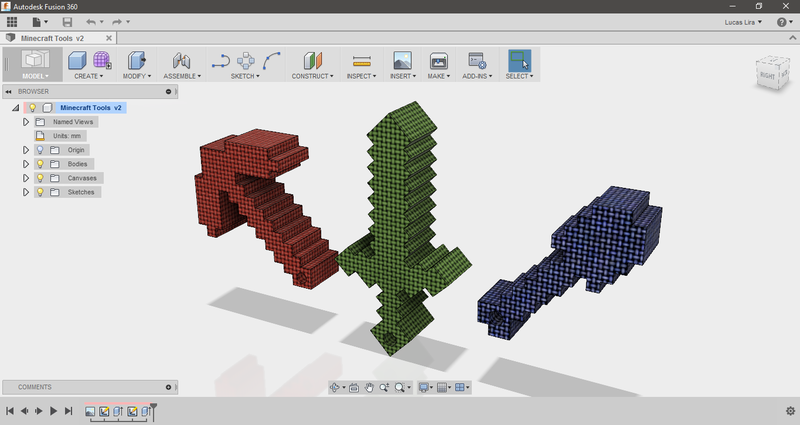This screenshot has height=425, width=800.
Task: Click the File document icon
Action: click(x=36, y=22)
